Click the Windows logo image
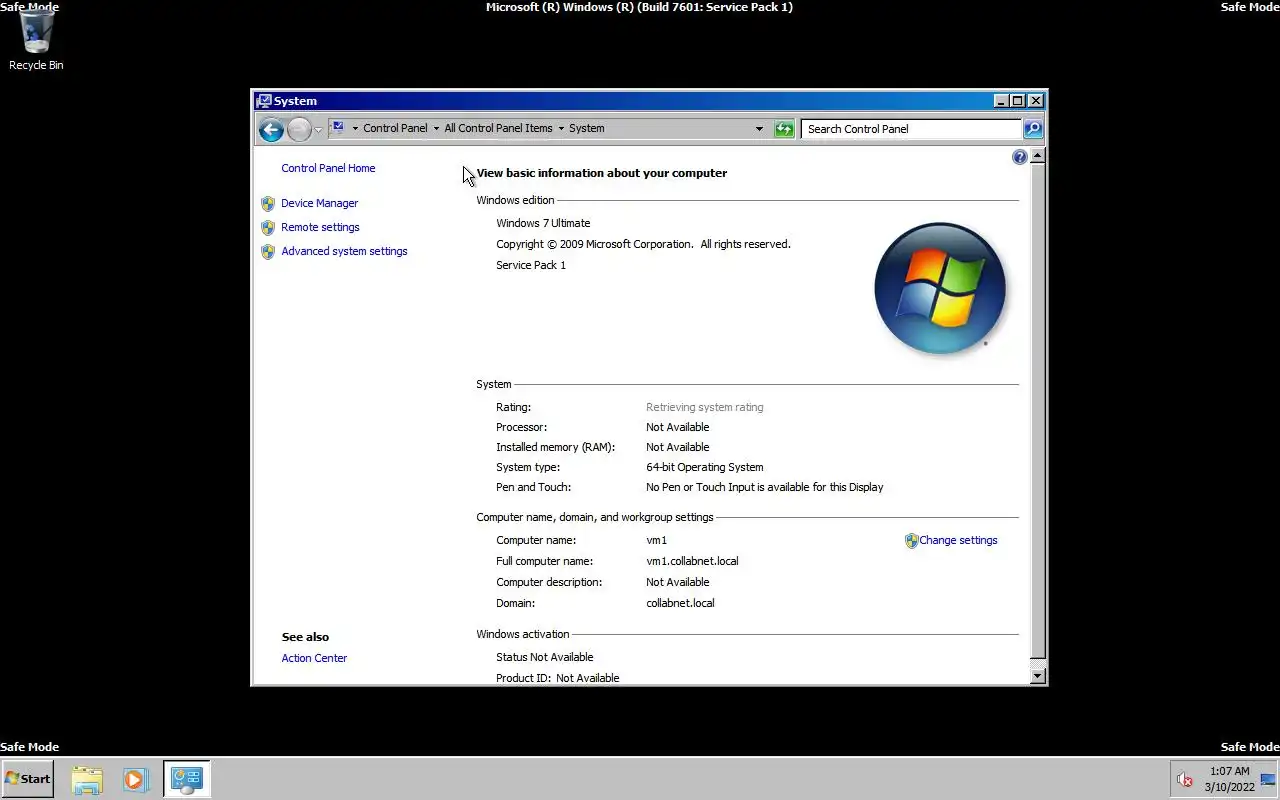Viewport: 1280px width, 800px height. pyautogui.click(x=939, y=288)
